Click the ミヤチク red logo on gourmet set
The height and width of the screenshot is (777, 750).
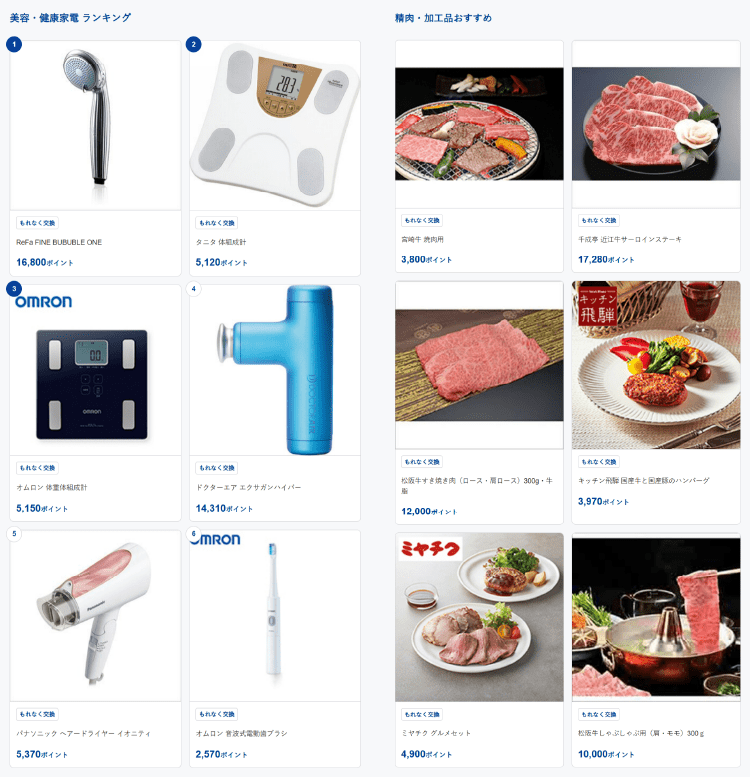coord(430,549)
